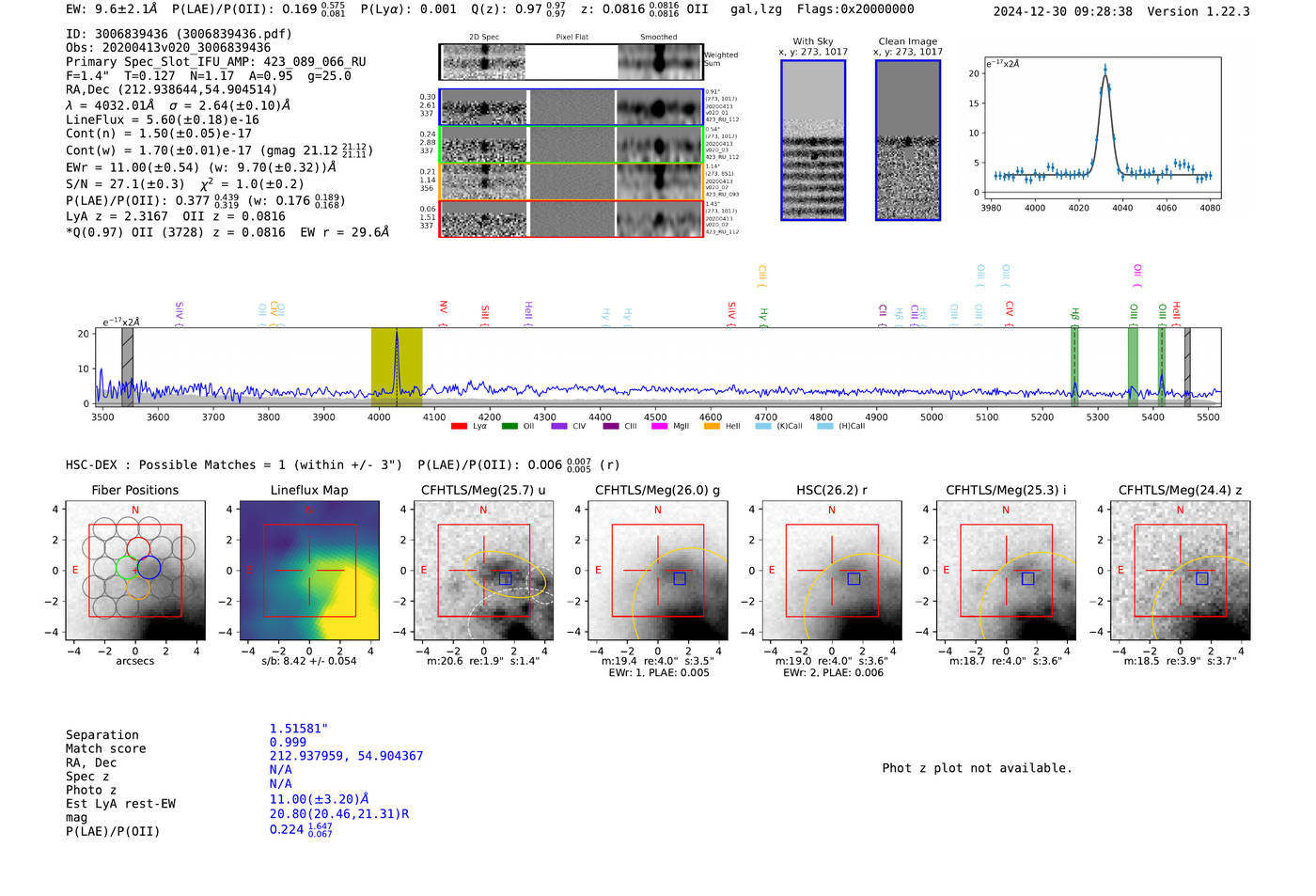The image size is (1316, 896).
Task: Open the CFHTLS/Meg(25.3) i cutout
Action: 1006,570
